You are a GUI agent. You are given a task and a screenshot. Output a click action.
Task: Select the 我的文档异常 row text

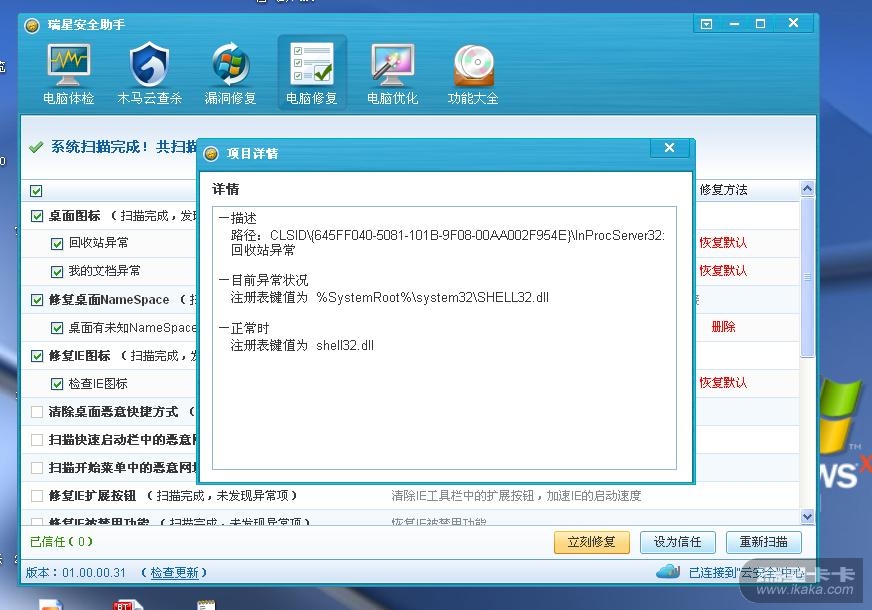(105, 271)
